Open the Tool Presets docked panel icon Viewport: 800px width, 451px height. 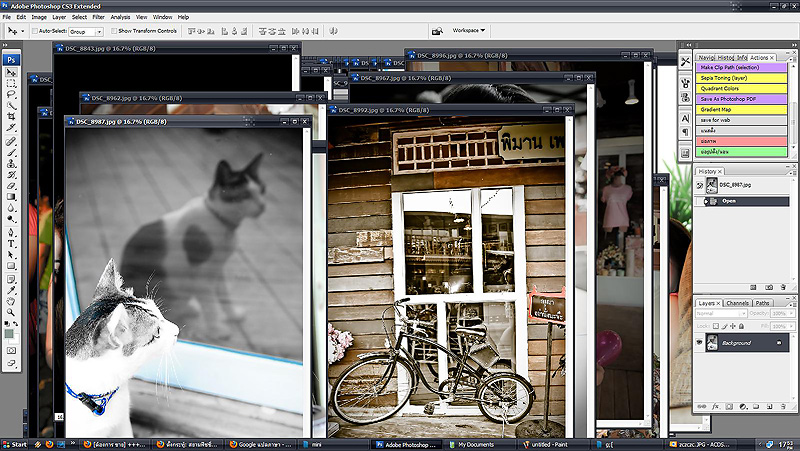685,62
